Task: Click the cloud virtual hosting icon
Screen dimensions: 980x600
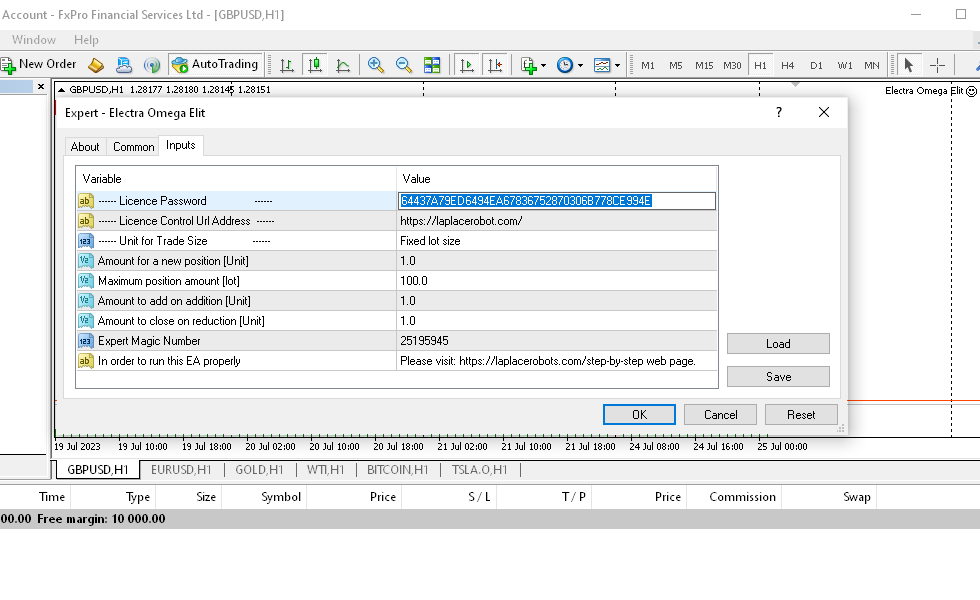Action: 124,64
